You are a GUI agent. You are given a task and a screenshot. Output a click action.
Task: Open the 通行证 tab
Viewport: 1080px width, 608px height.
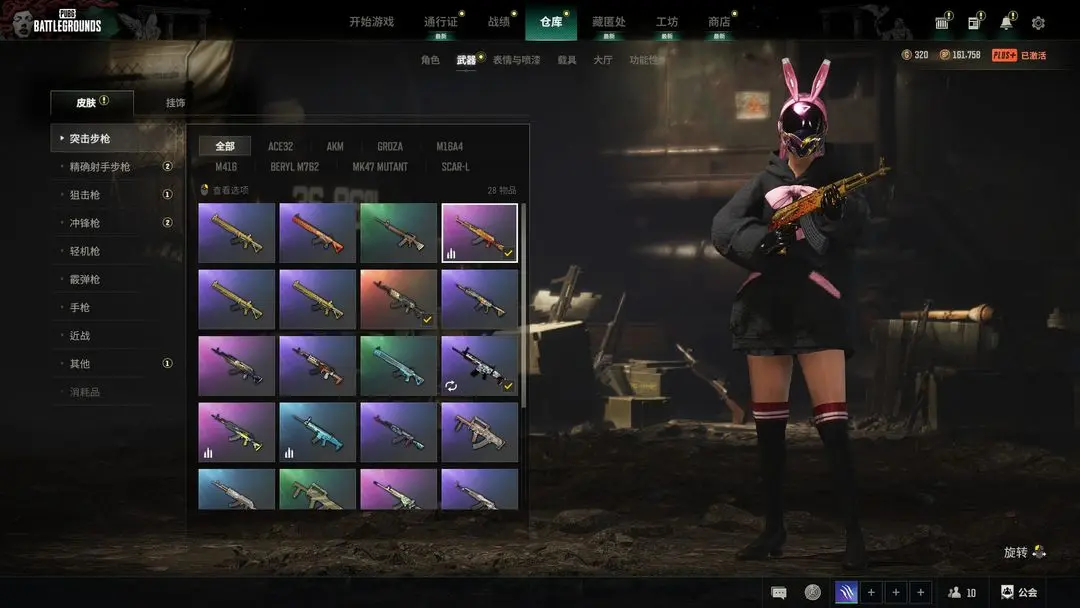pyautogui.click(x=441, y=22)
